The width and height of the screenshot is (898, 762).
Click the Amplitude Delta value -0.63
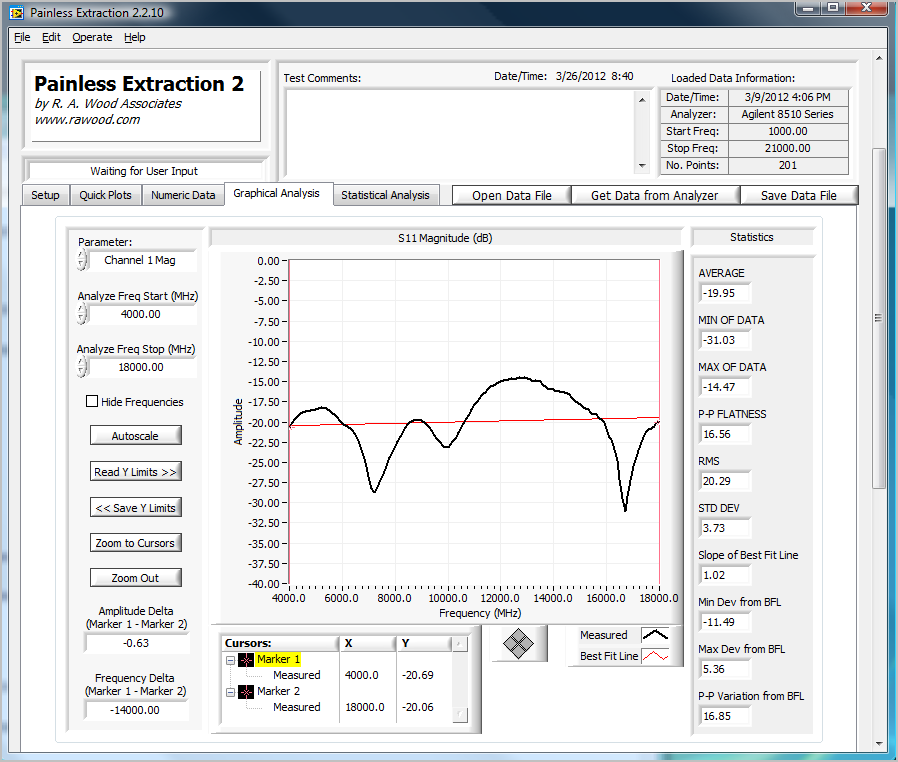point(137,643)
